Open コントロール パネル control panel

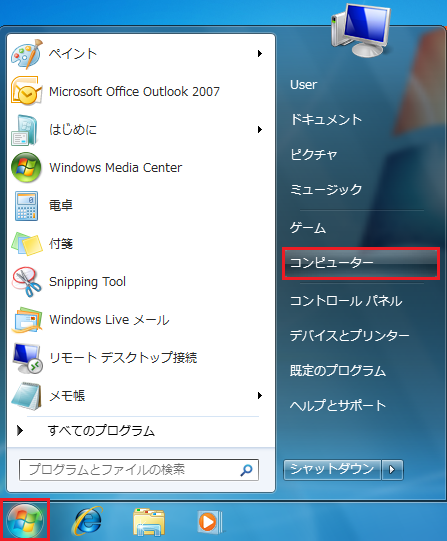click(x=346, y=301)
